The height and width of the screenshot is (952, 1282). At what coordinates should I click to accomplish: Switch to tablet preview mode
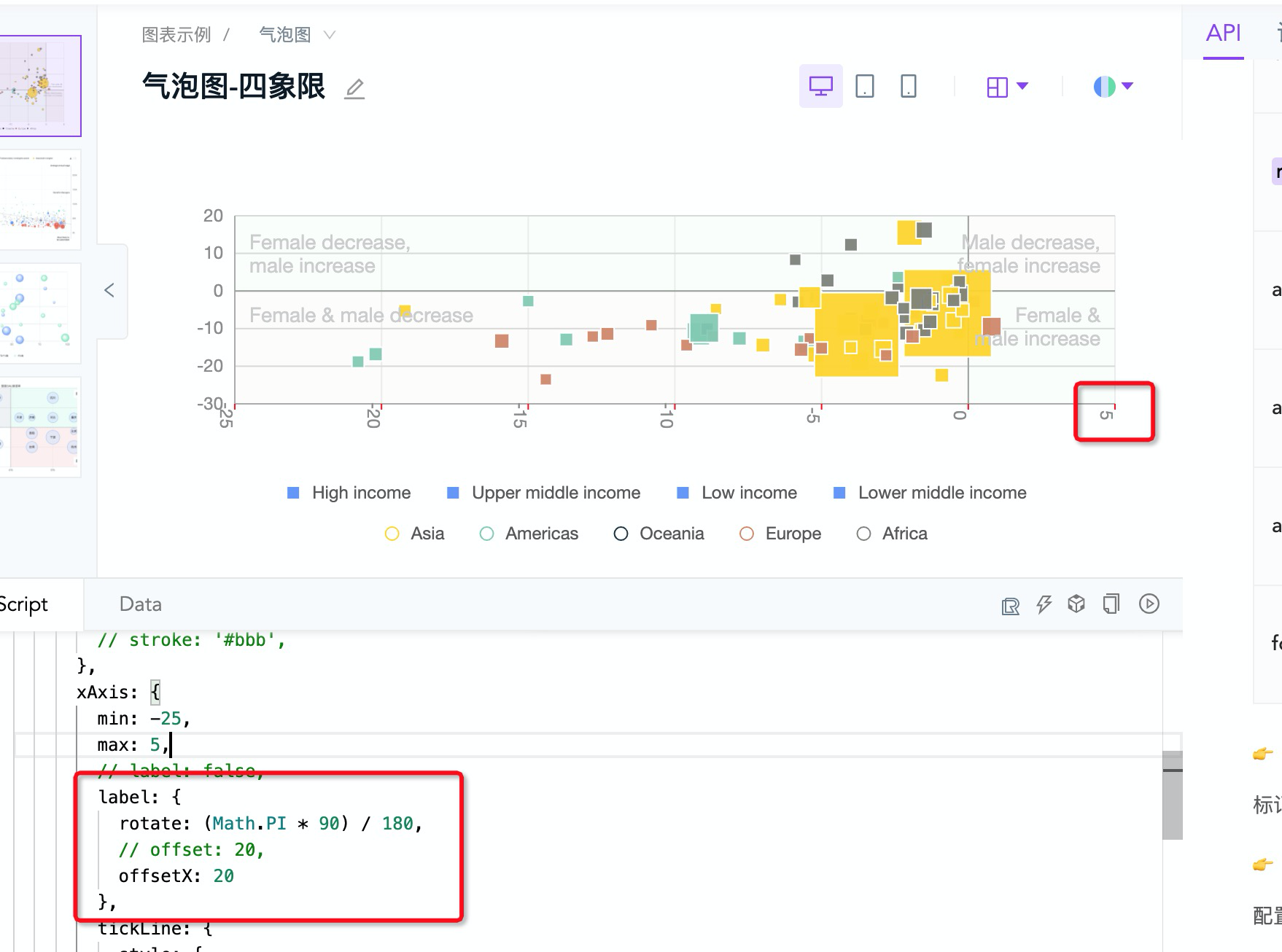[864, 85]
